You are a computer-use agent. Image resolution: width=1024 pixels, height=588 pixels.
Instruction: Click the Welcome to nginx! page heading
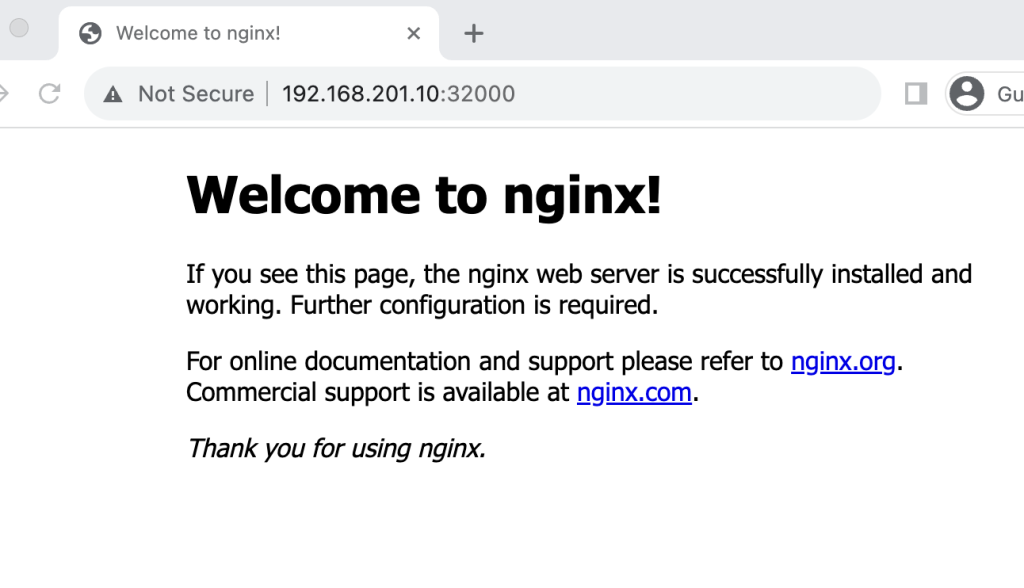[424, 195]
